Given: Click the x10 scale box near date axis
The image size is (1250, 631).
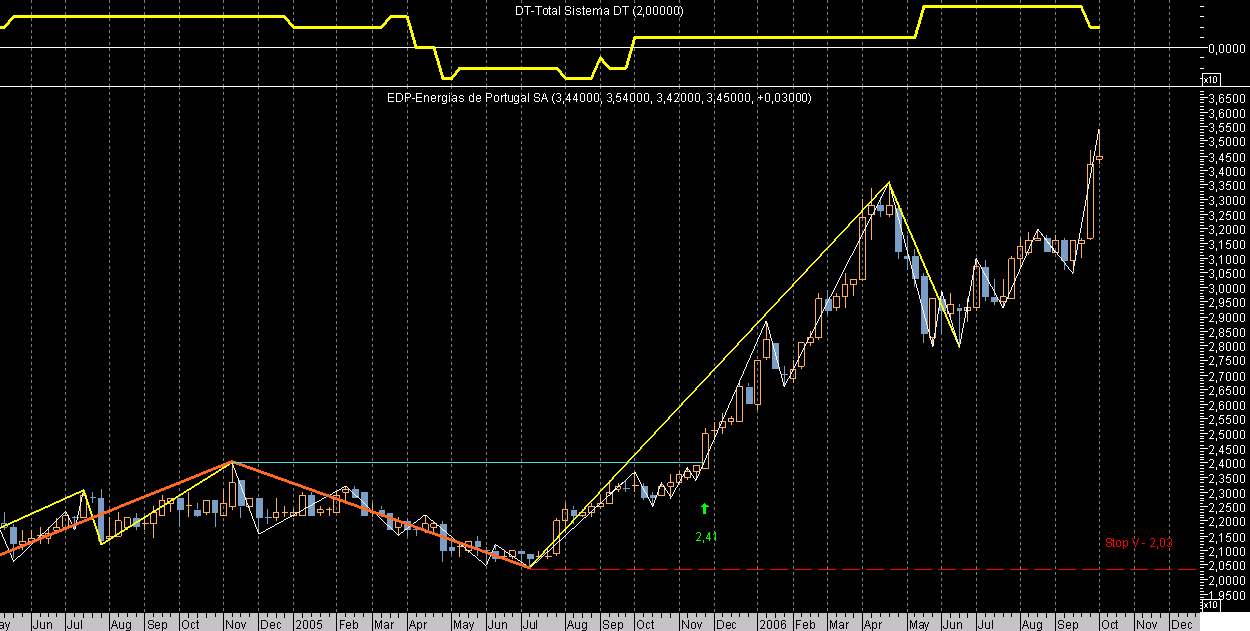Looking at the screenshot, I should tap(1209, 604).
